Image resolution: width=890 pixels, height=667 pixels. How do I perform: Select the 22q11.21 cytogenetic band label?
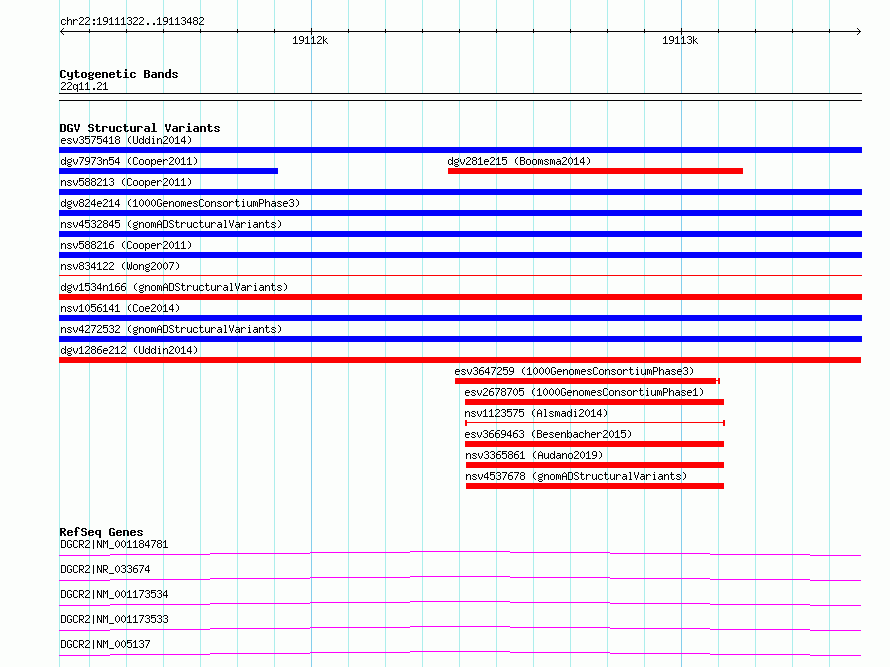pos(84,86)
